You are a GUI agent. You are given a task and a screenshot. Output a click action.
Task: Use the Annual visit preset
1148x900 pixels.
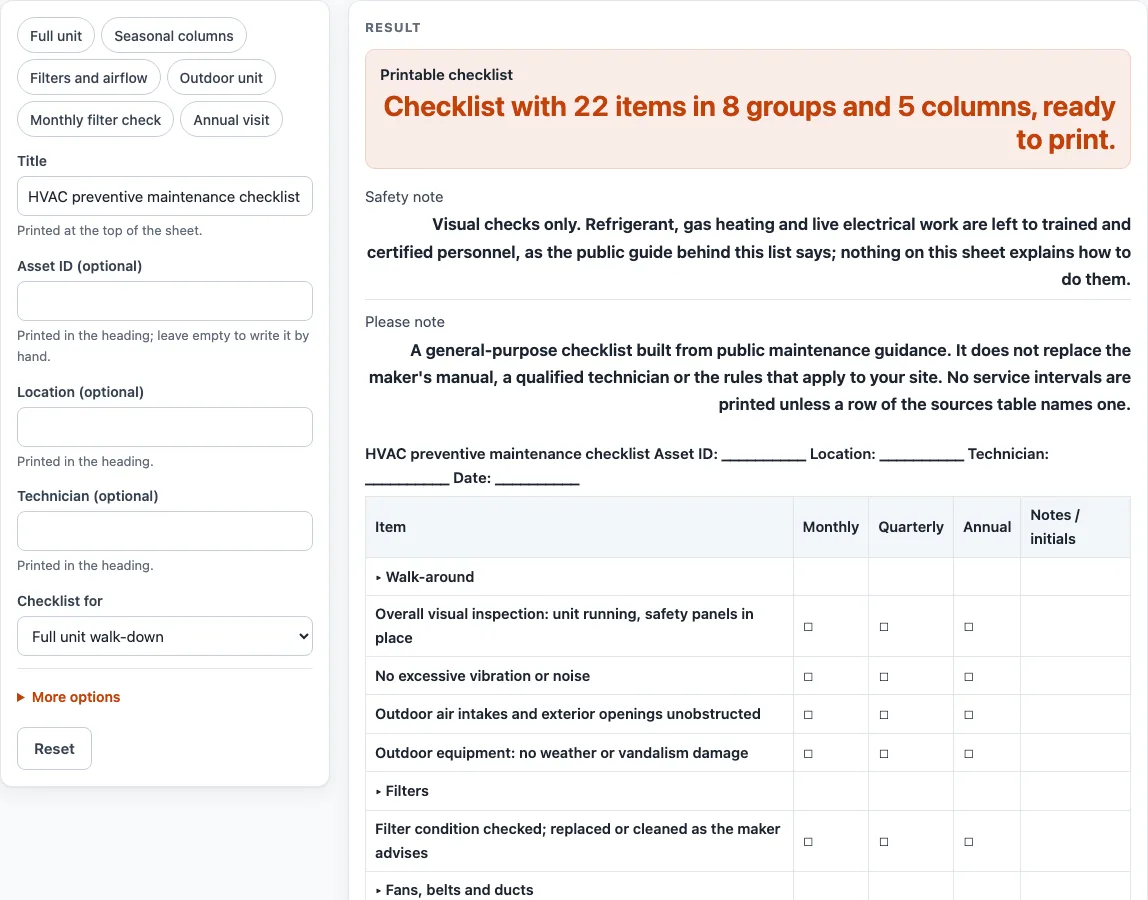point(231,119)
